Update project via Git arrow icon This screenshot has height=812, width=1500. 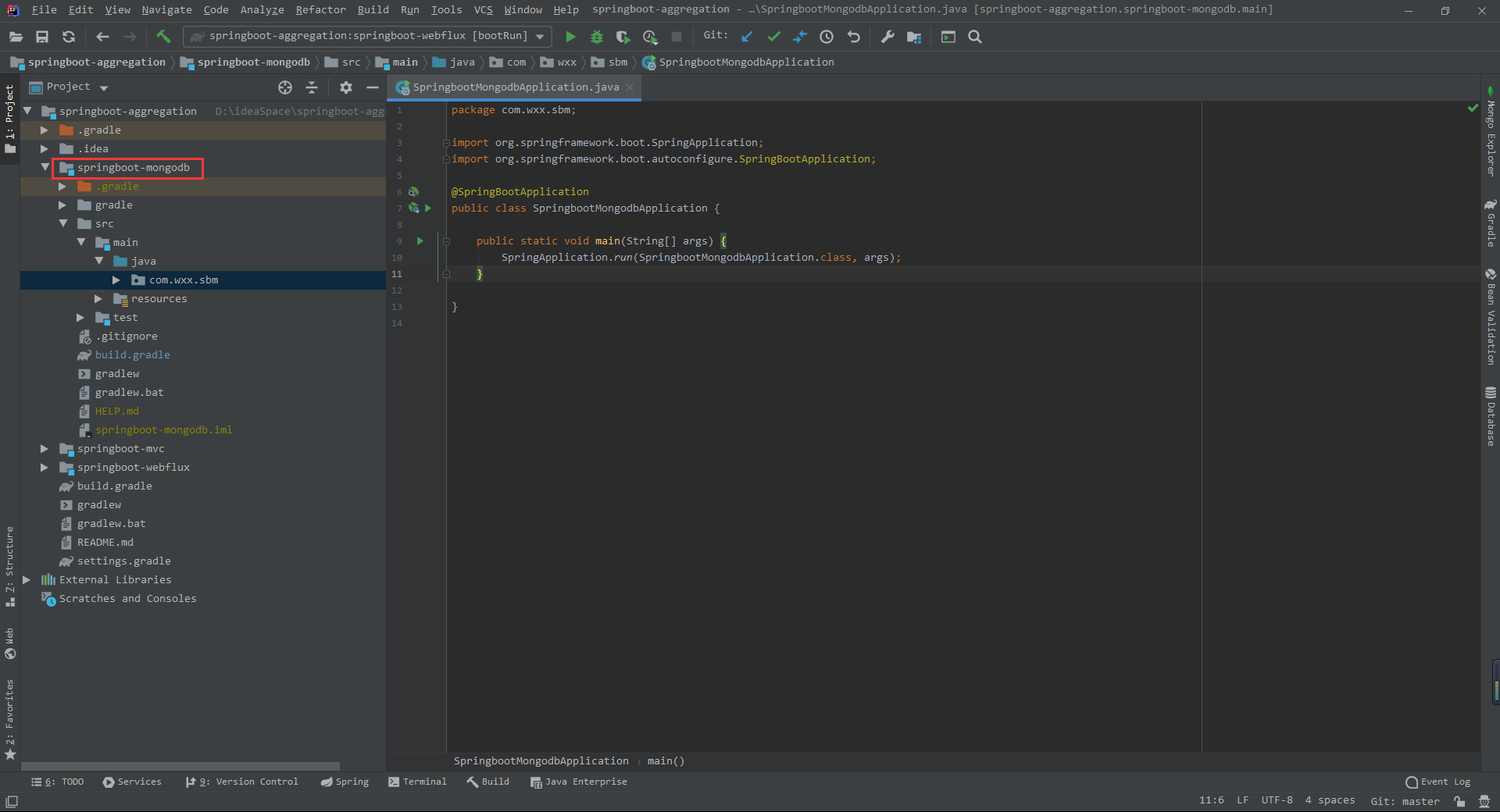click(x=747, y=37)
